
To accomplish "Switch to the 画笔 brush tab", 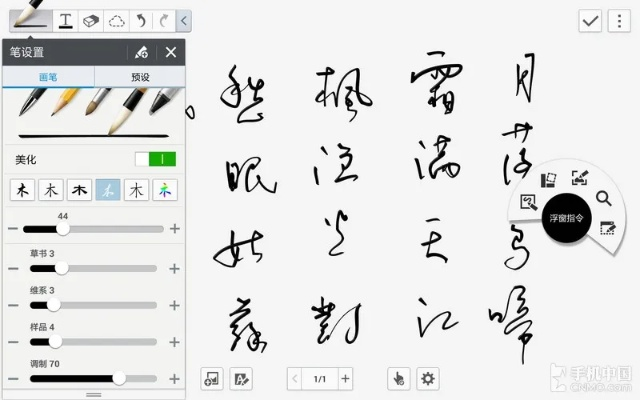I will (48, 76).
